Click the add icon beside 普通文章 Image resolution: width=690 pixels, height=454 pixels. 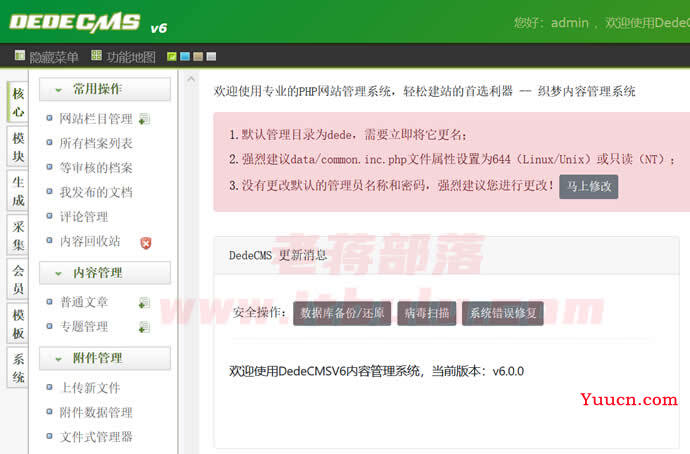coord(144,303)
